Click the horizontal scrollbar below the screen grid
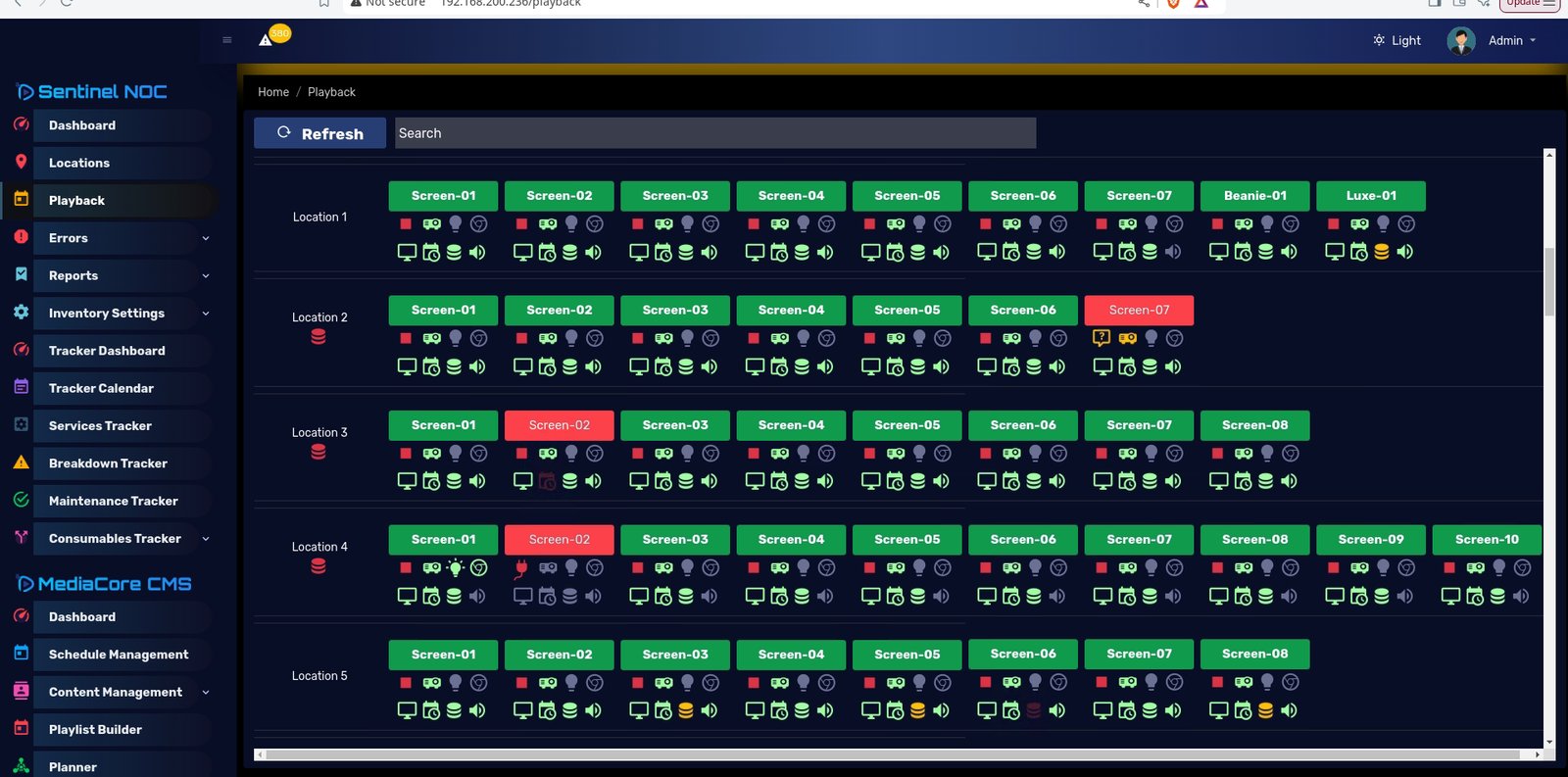 [x=892, y=754]
